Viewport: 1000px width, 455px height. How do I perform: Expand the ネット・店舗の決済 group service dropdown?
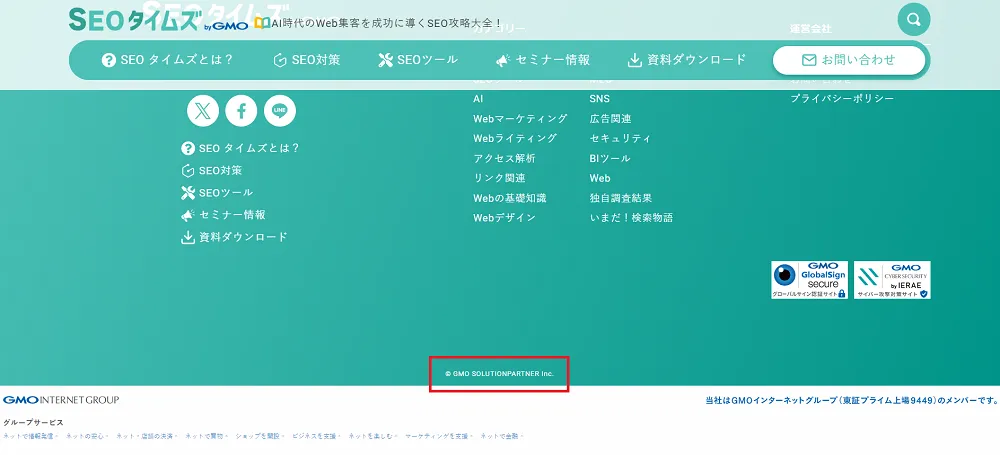pos(146,436)
